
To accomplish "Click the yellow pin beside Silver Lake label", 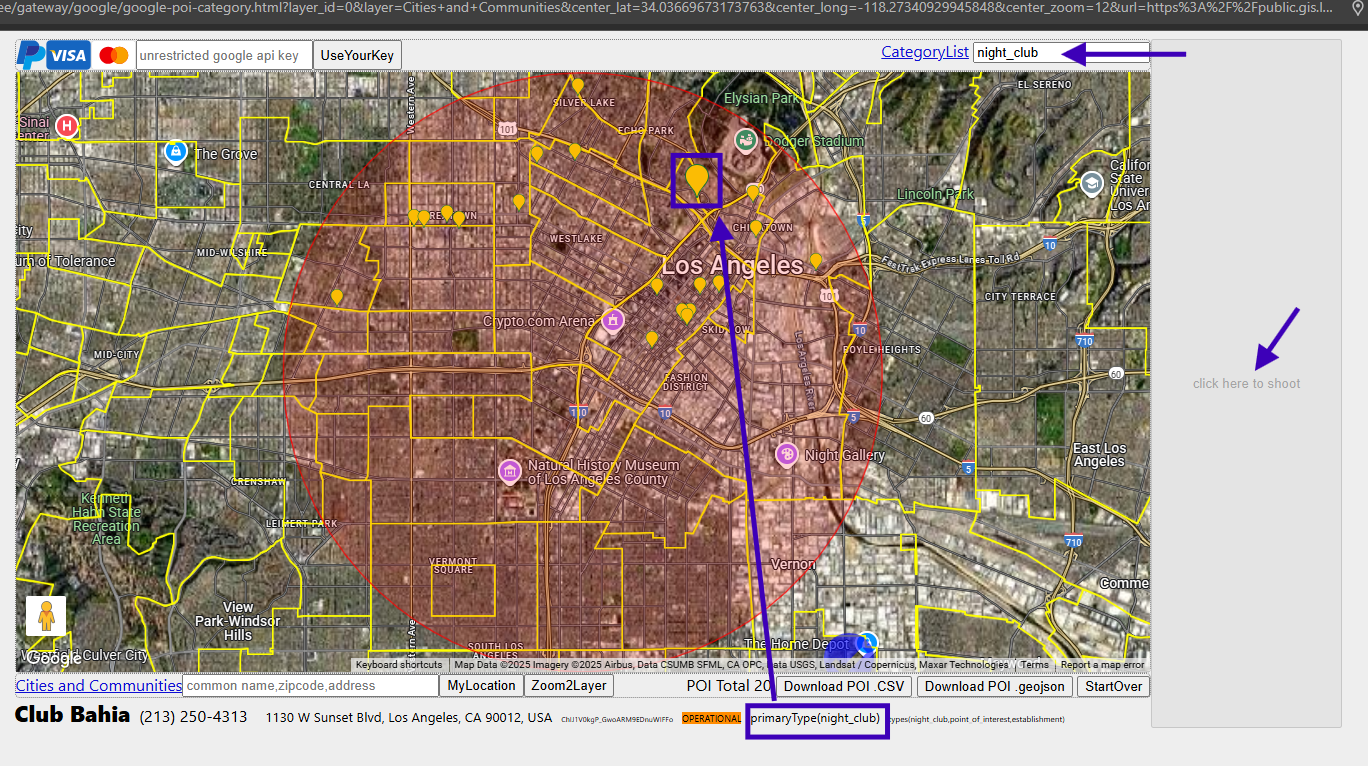I will [x=577, y=87].
